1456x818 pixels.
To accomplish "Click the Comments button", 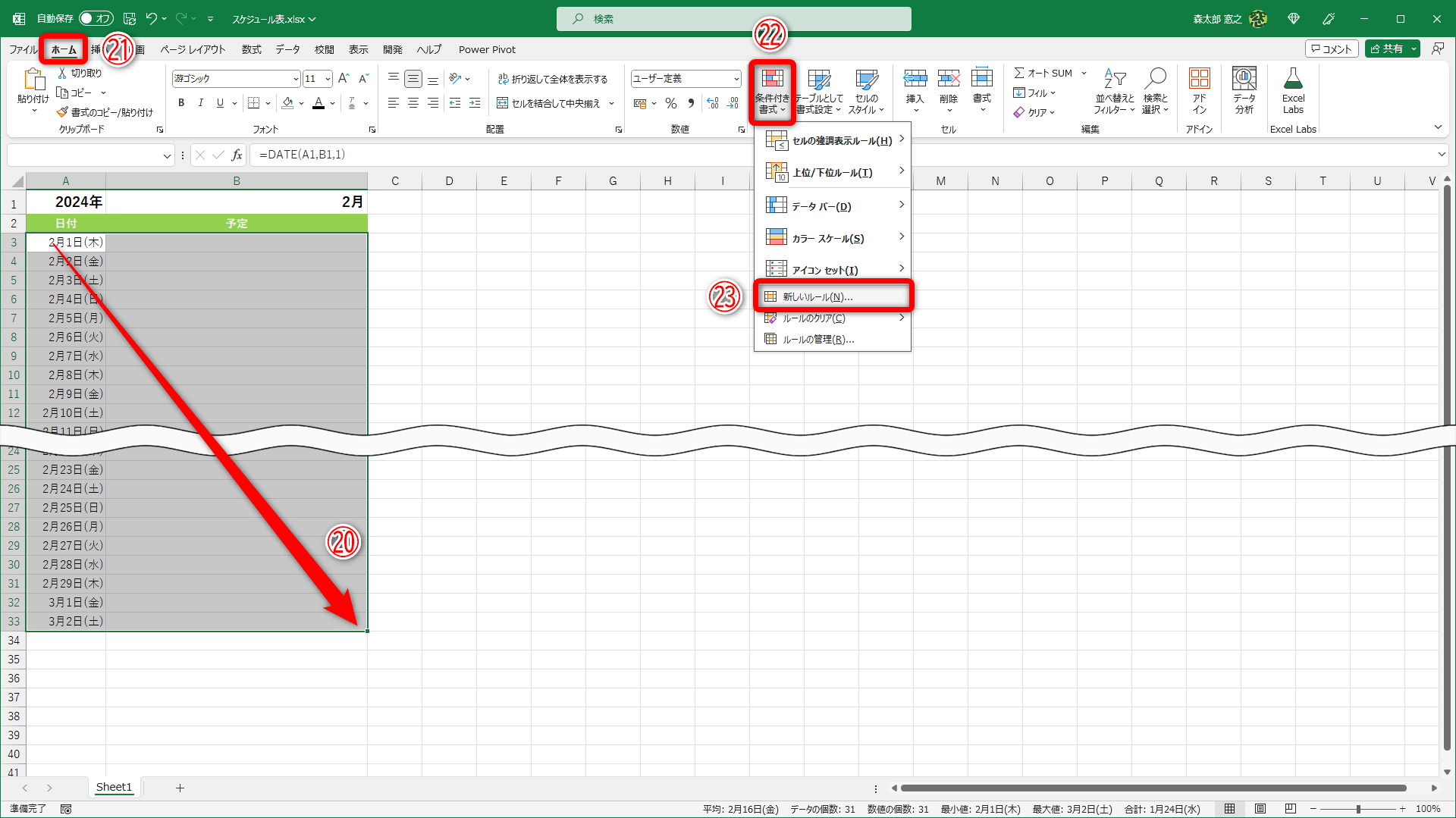I will (1332, 49).
